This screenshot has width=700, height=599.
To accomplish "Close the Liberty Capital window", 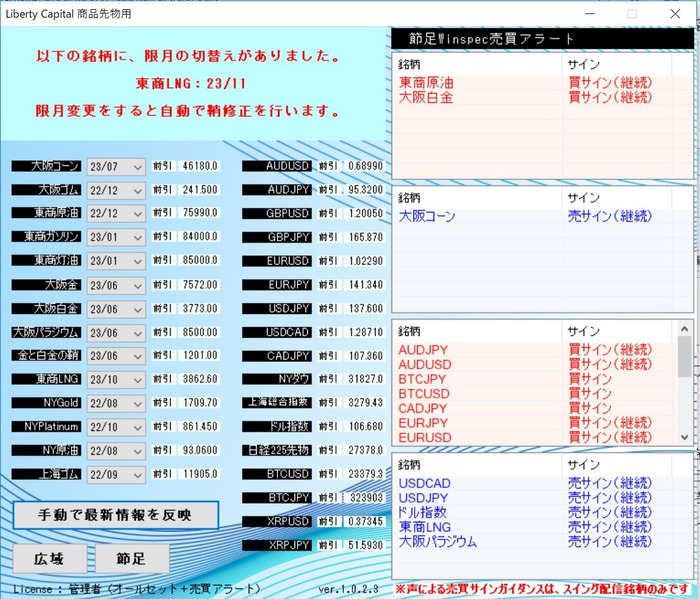I will click(x=675, y=14).
